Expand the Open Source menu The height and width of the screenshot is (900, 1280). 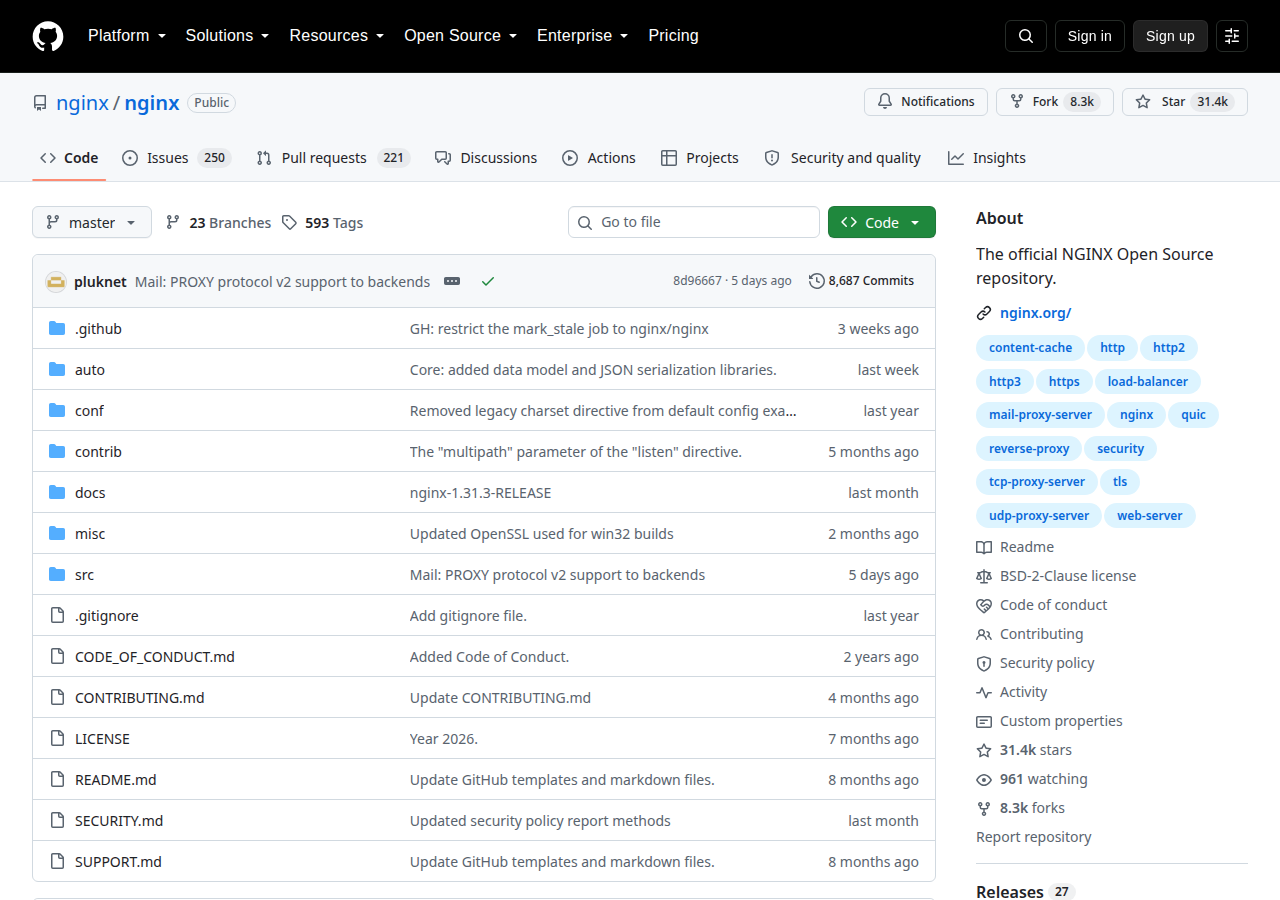pos(461,36)
